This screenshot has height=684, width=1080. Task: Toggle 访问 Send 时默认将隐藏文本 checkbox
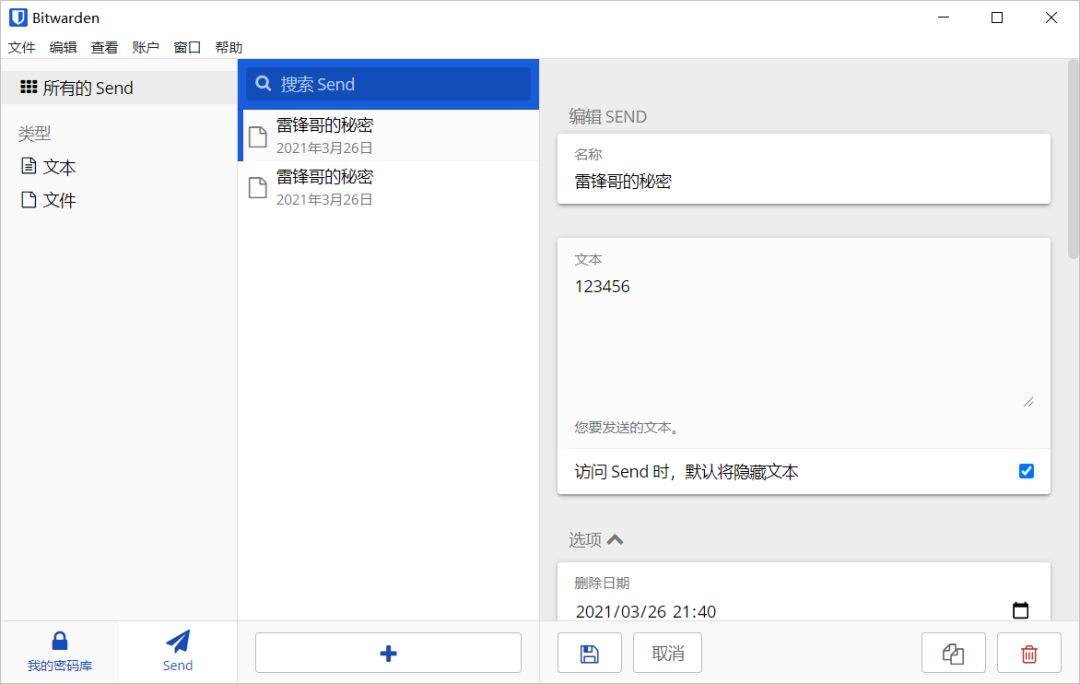click(1026, 471)
